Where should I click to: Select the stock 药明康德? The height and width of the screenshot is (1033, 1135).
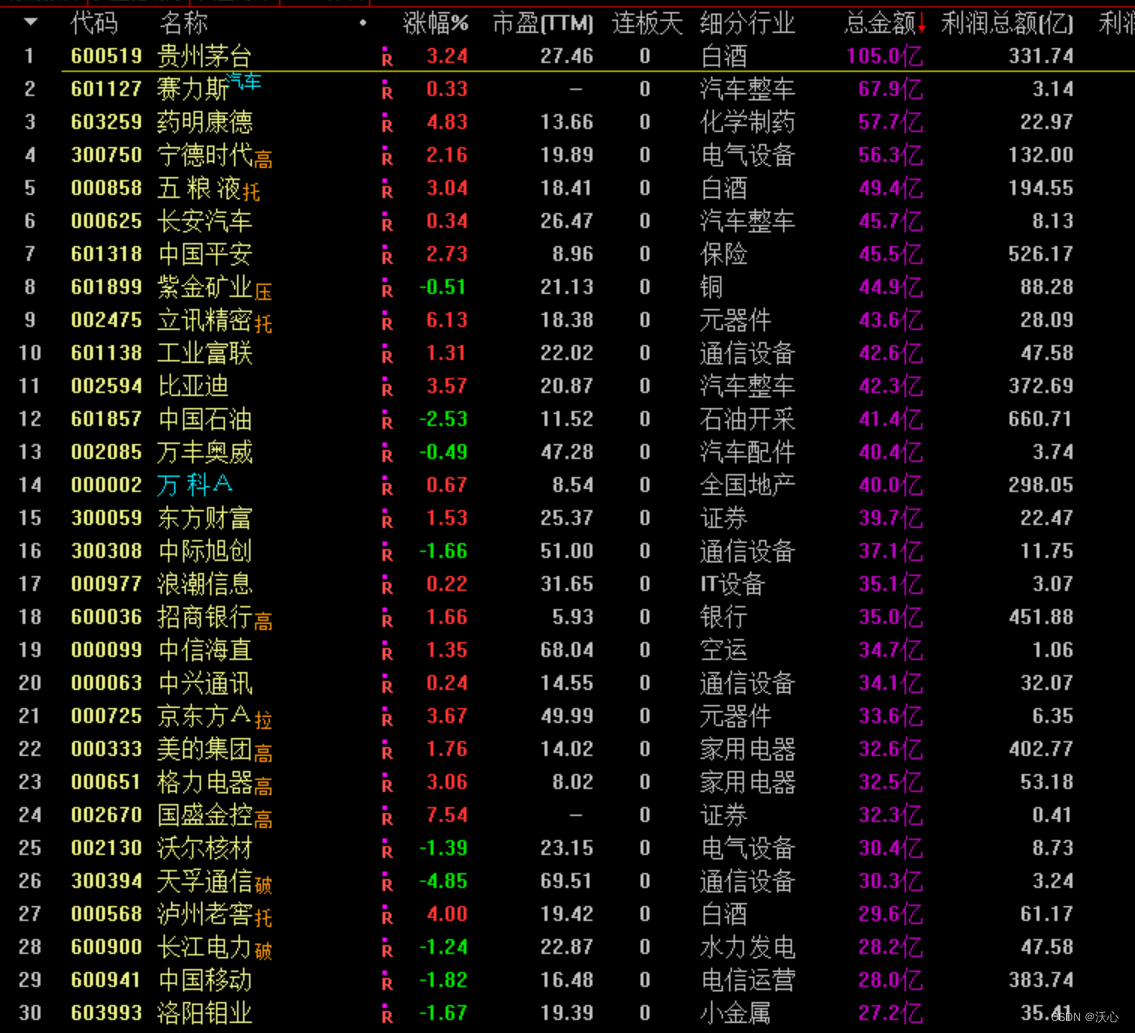205,122
